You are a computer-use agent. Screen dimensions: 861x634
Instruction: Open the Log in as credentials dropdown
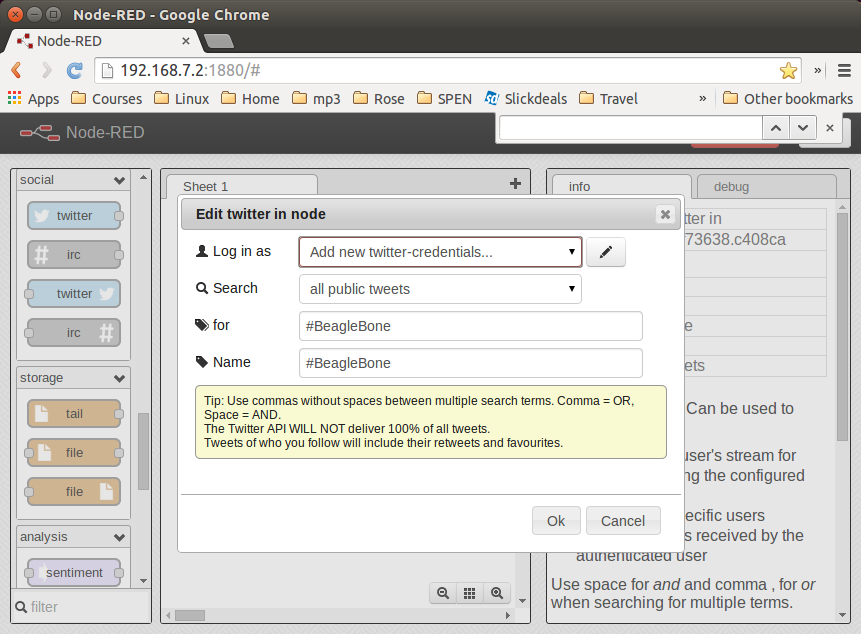440,252
